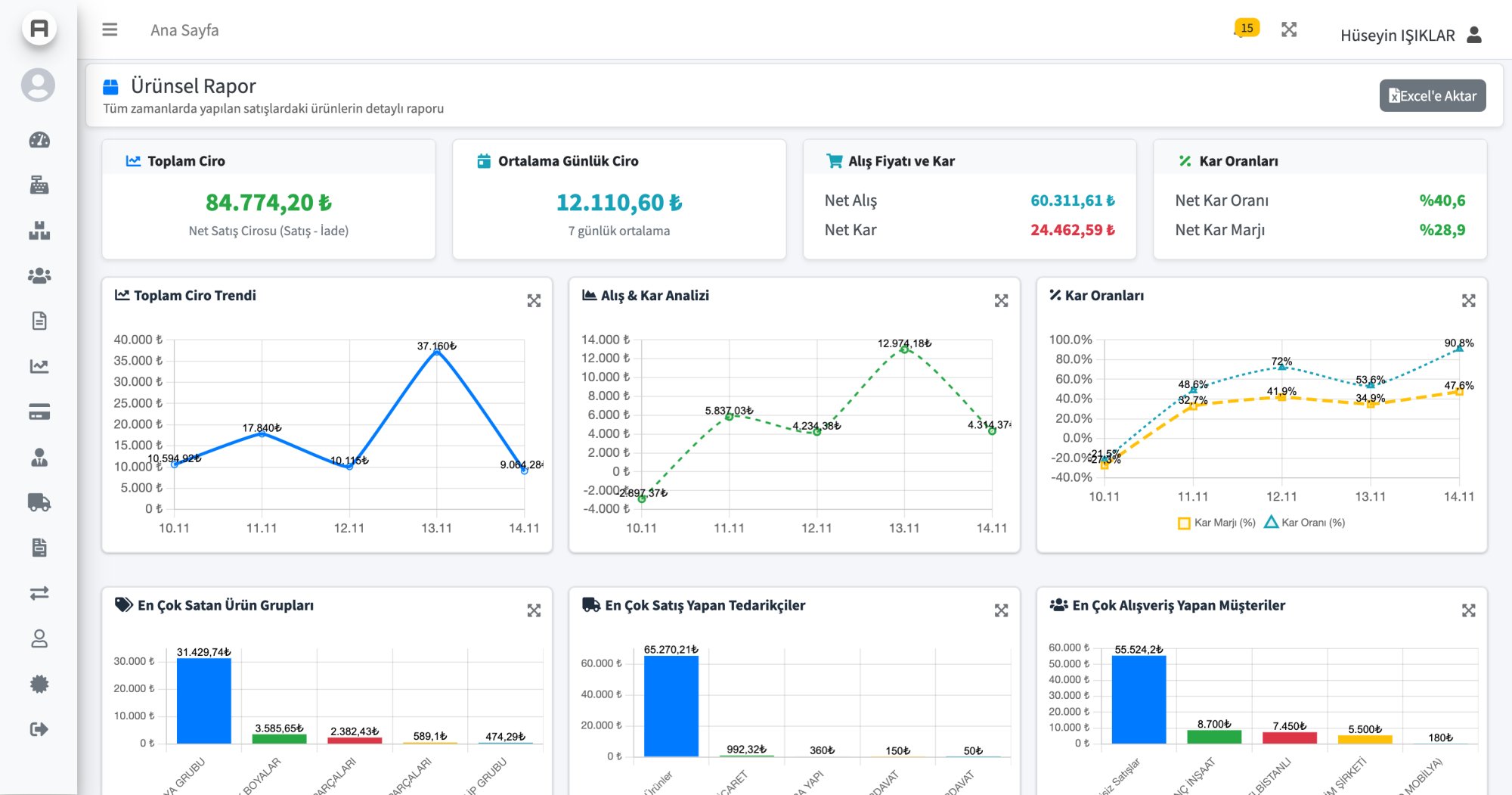Screen dimensions: 1512x795
Task: Go to the Ana Sayfa link
Action: (184, 30)
